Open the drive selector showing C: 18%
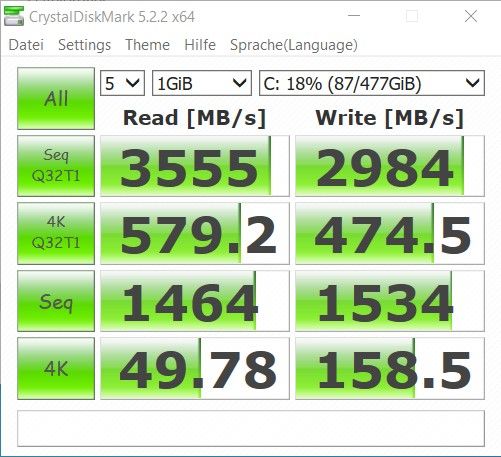The image size is (501, 457). pyautogui.click(x=372, y=83)
